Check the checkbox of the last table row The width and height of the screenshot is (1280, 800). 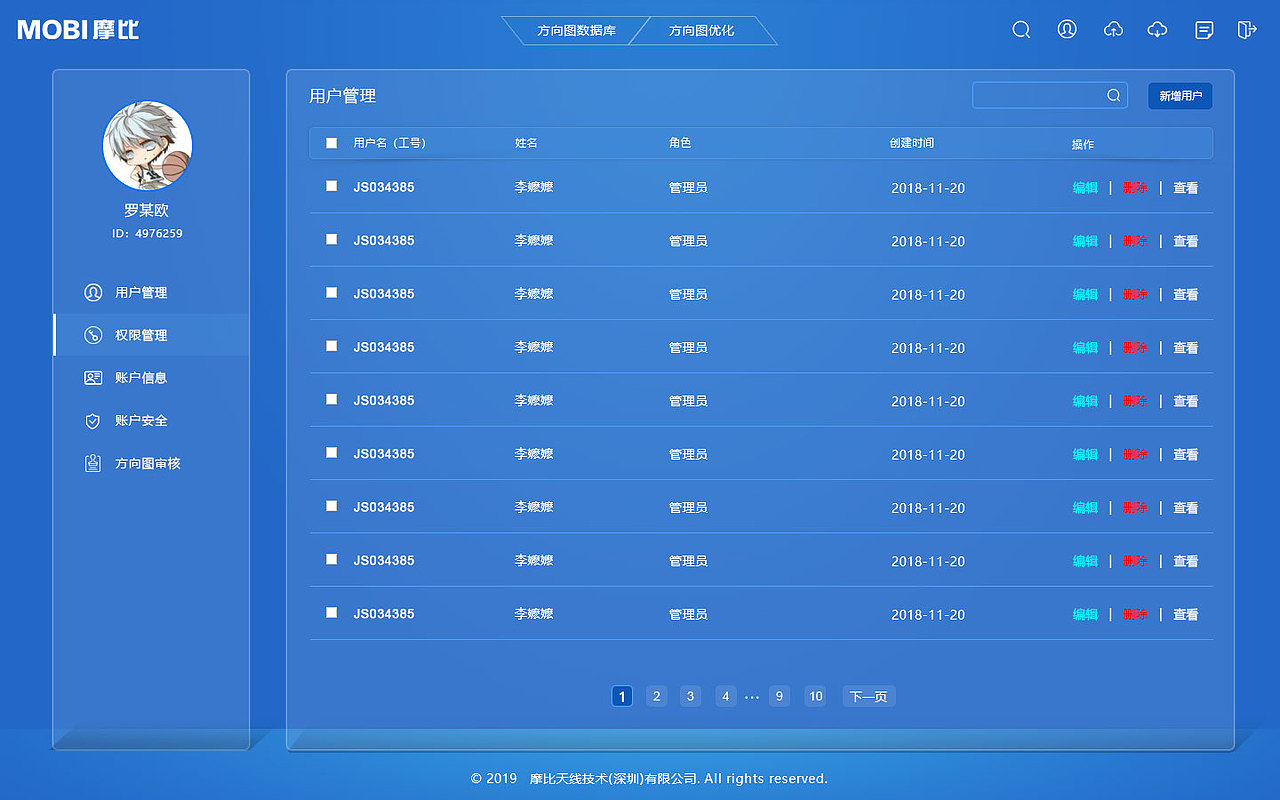click(x=331, y=614)
